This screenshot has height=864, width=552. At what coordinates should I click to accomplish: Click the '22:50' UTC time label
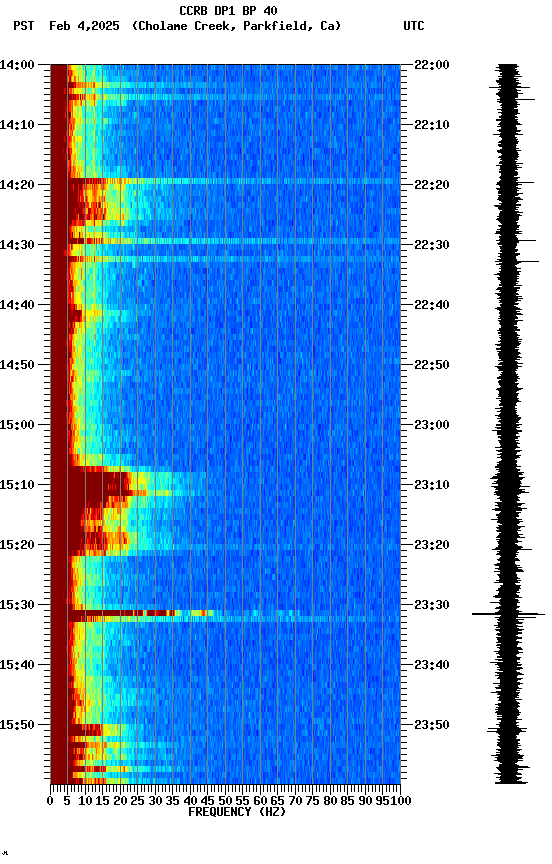(432, 365)
